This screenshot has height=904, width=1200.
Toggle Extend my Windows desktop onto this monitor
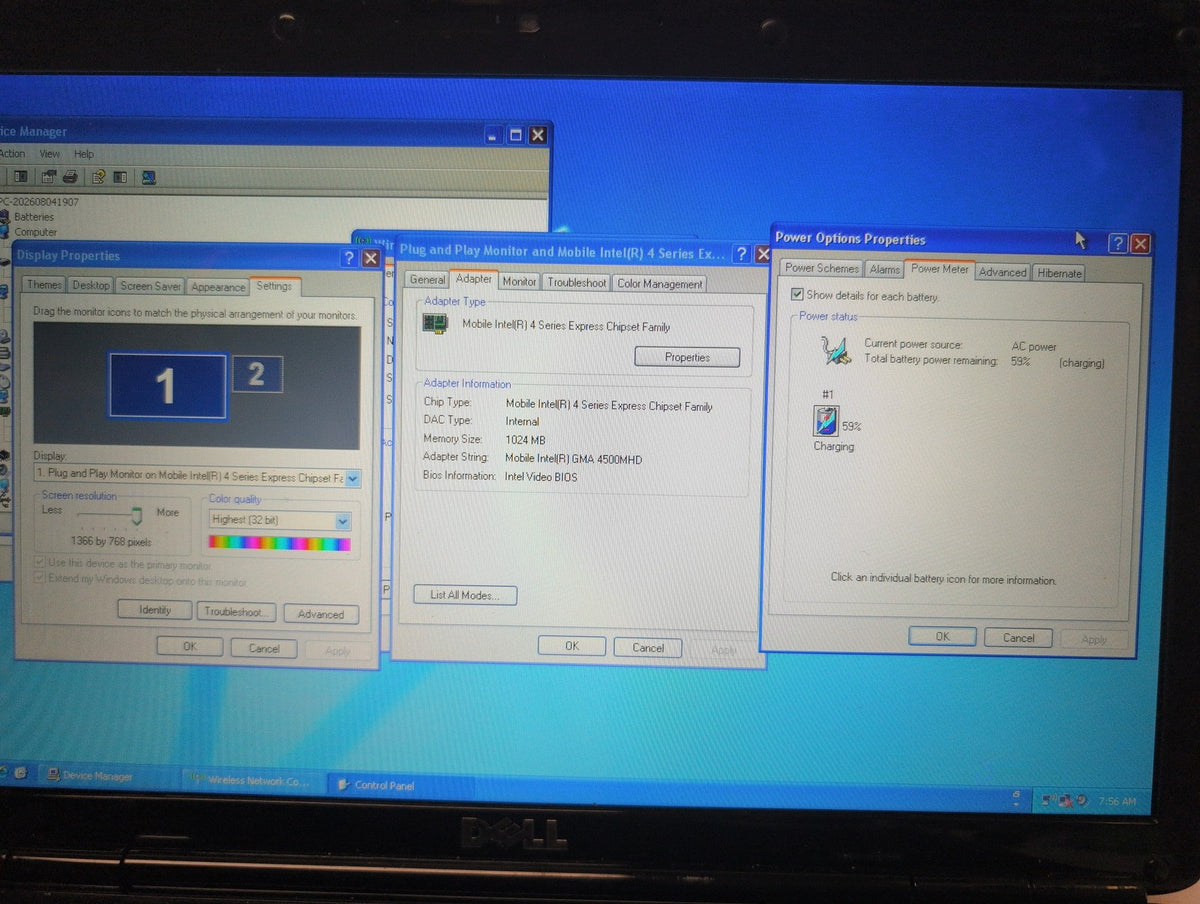click(41, 579)
